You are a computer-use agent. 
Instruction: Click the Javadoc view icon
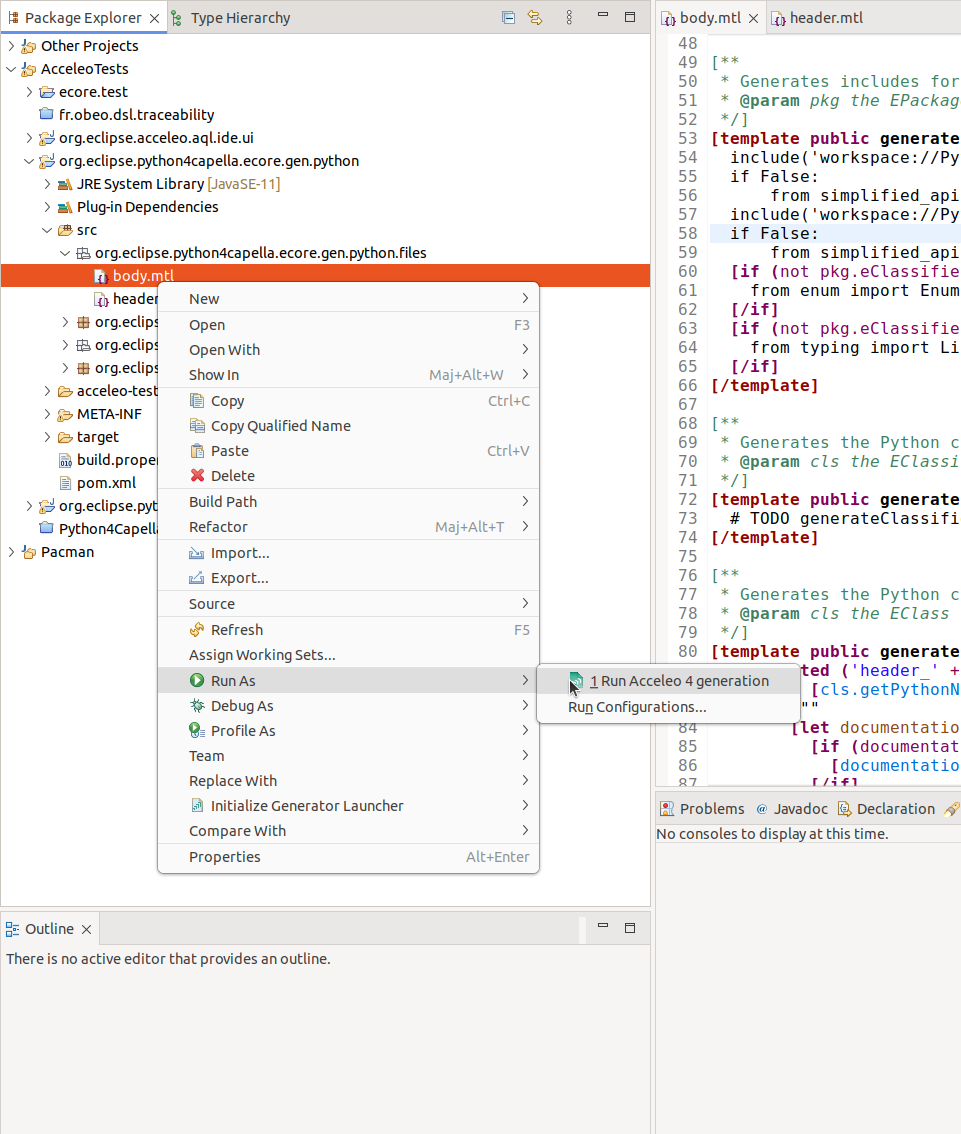[x=762, y=808]
